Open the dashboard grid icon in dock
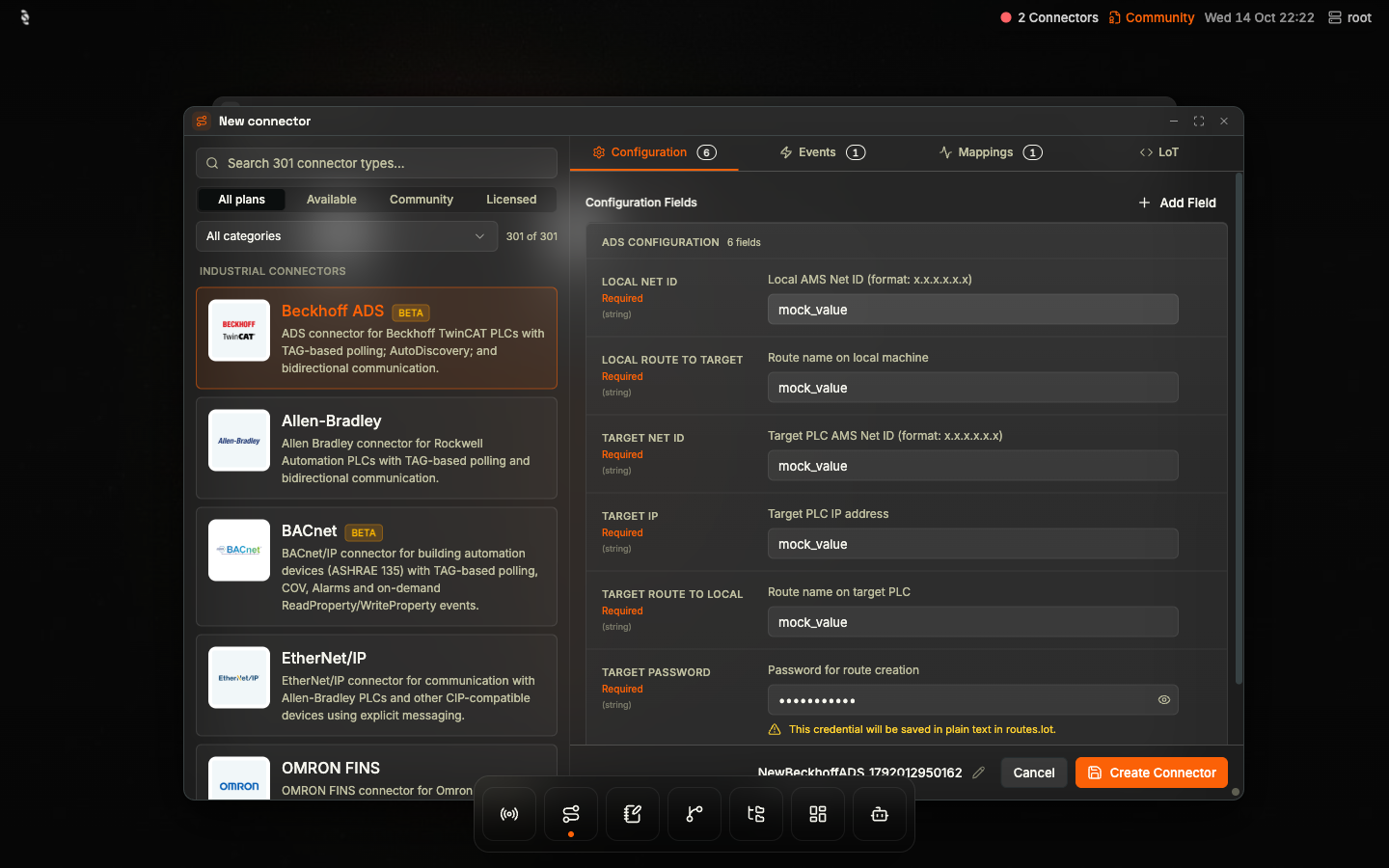 coord(818,814)
